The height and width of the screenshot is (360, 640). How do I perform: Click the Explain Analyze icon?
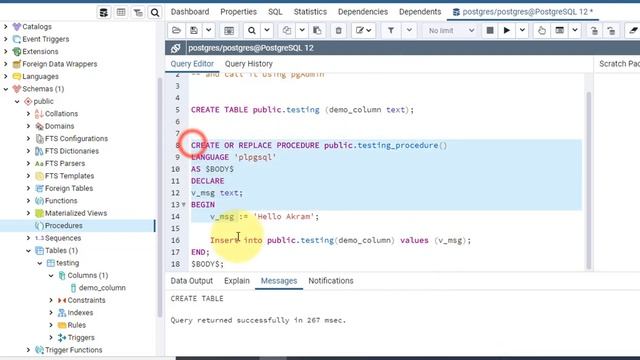[560, 31]
